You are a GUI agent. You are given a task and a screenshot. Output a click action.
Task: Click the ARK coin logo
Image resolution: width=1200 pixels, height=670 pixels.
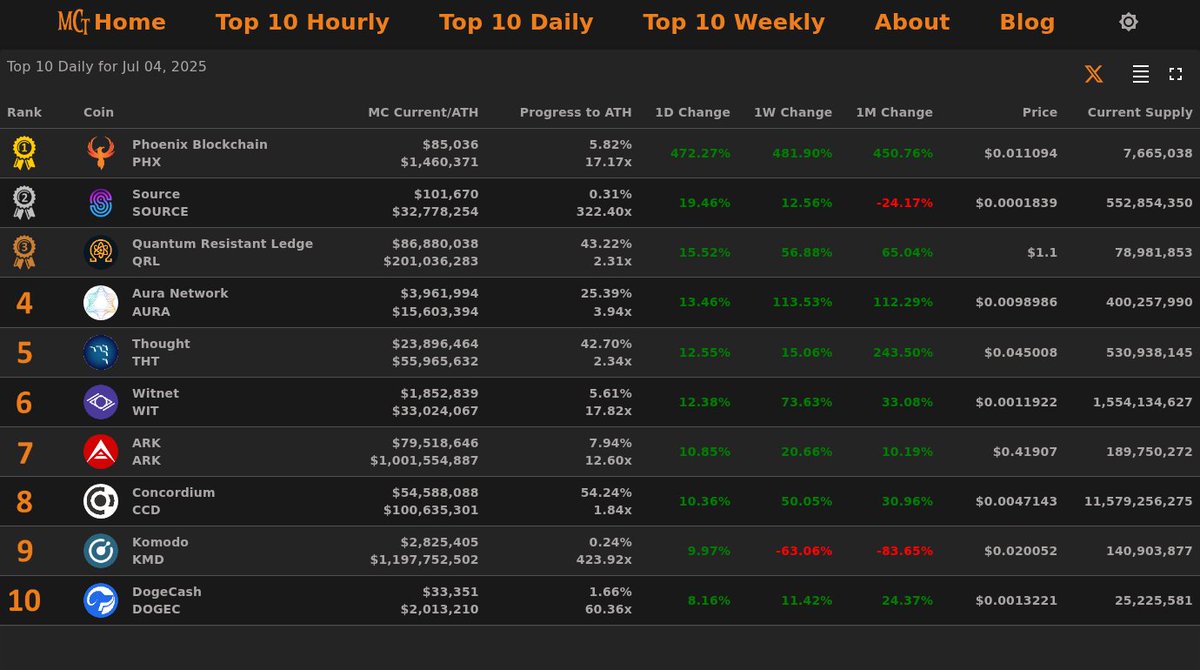pos(101,451)
